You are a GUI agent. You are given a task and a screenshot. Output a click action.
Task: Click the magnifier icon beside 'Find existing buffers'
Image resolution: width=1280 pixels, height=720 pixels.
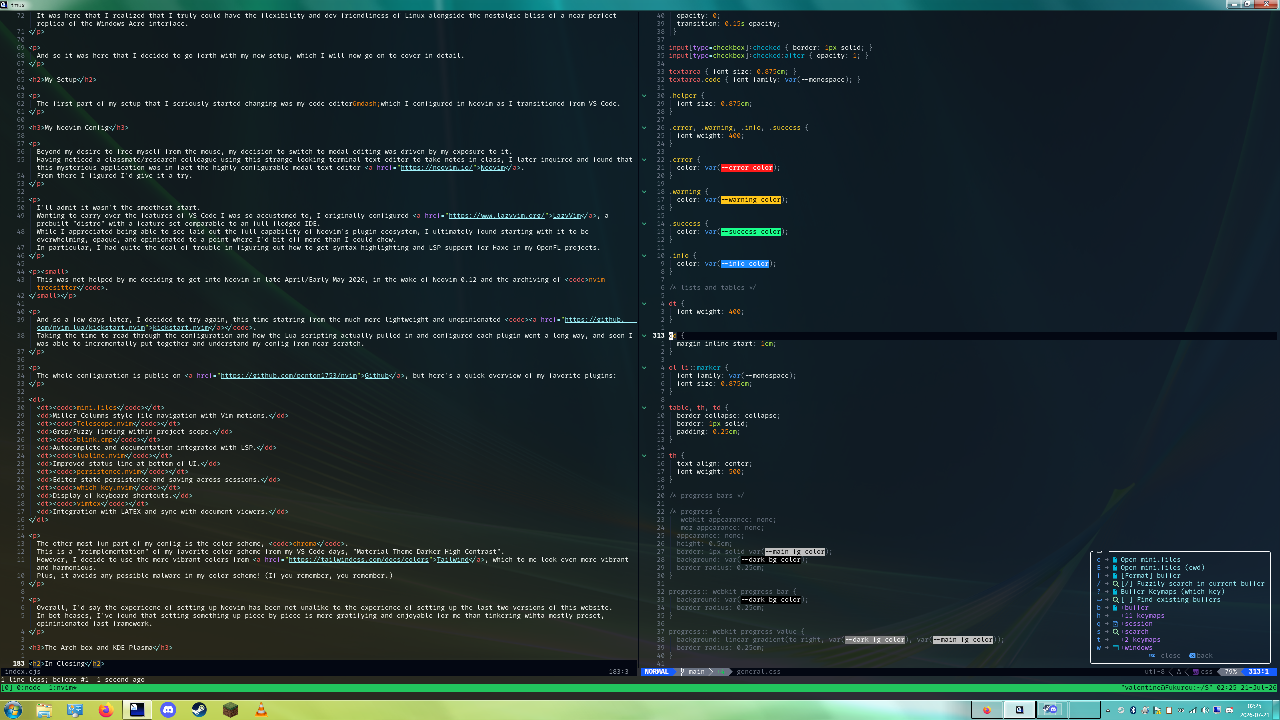pos(1115,600)
